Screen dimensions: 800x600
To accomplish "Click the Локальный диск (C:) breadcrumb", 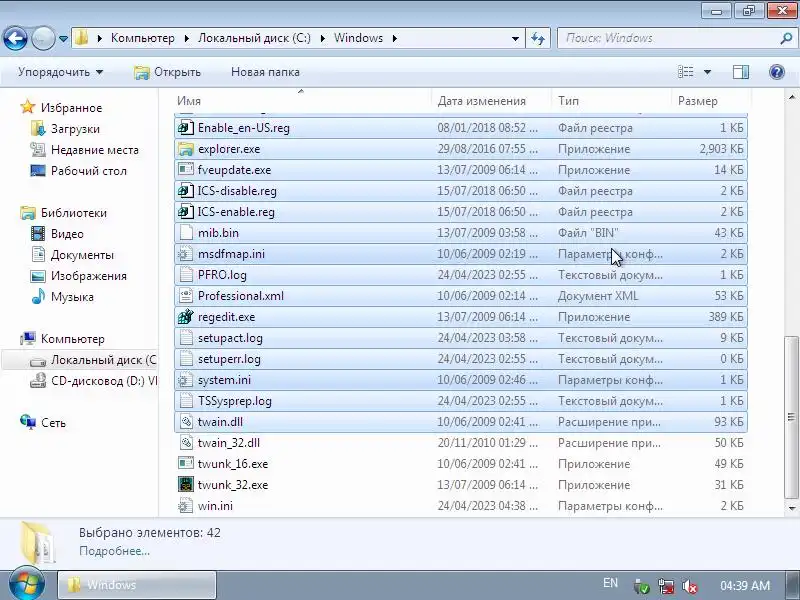I will point(254,38).
